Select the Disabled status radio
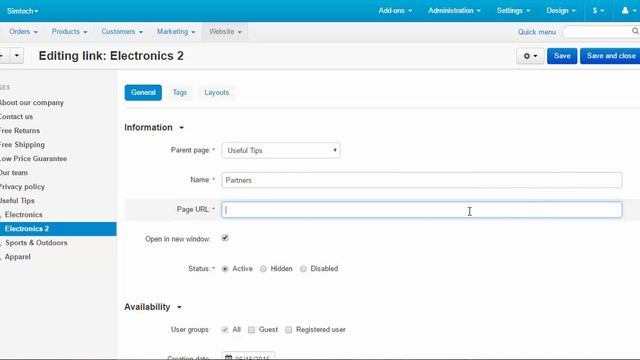This screenshot has width=640, height=360. (303, 269)
